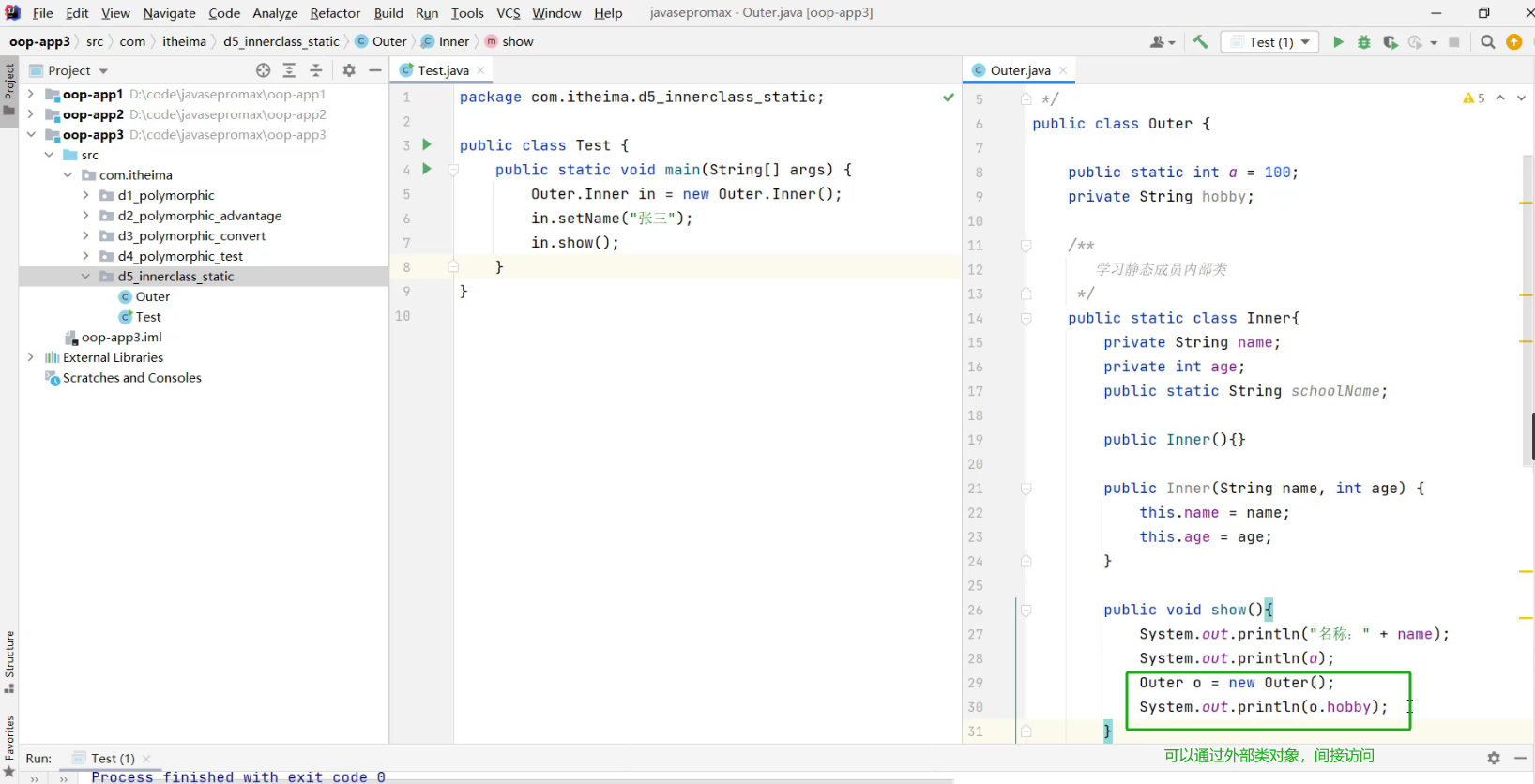Collapse com.itheima package

pos(68,175)
